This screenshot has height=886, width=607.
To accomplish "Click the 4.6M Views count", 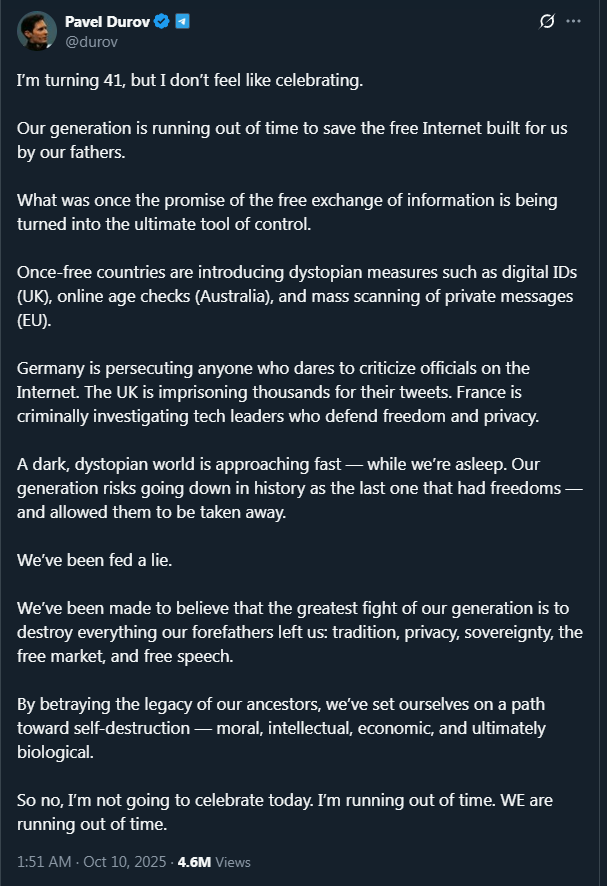I will (214, 862).
